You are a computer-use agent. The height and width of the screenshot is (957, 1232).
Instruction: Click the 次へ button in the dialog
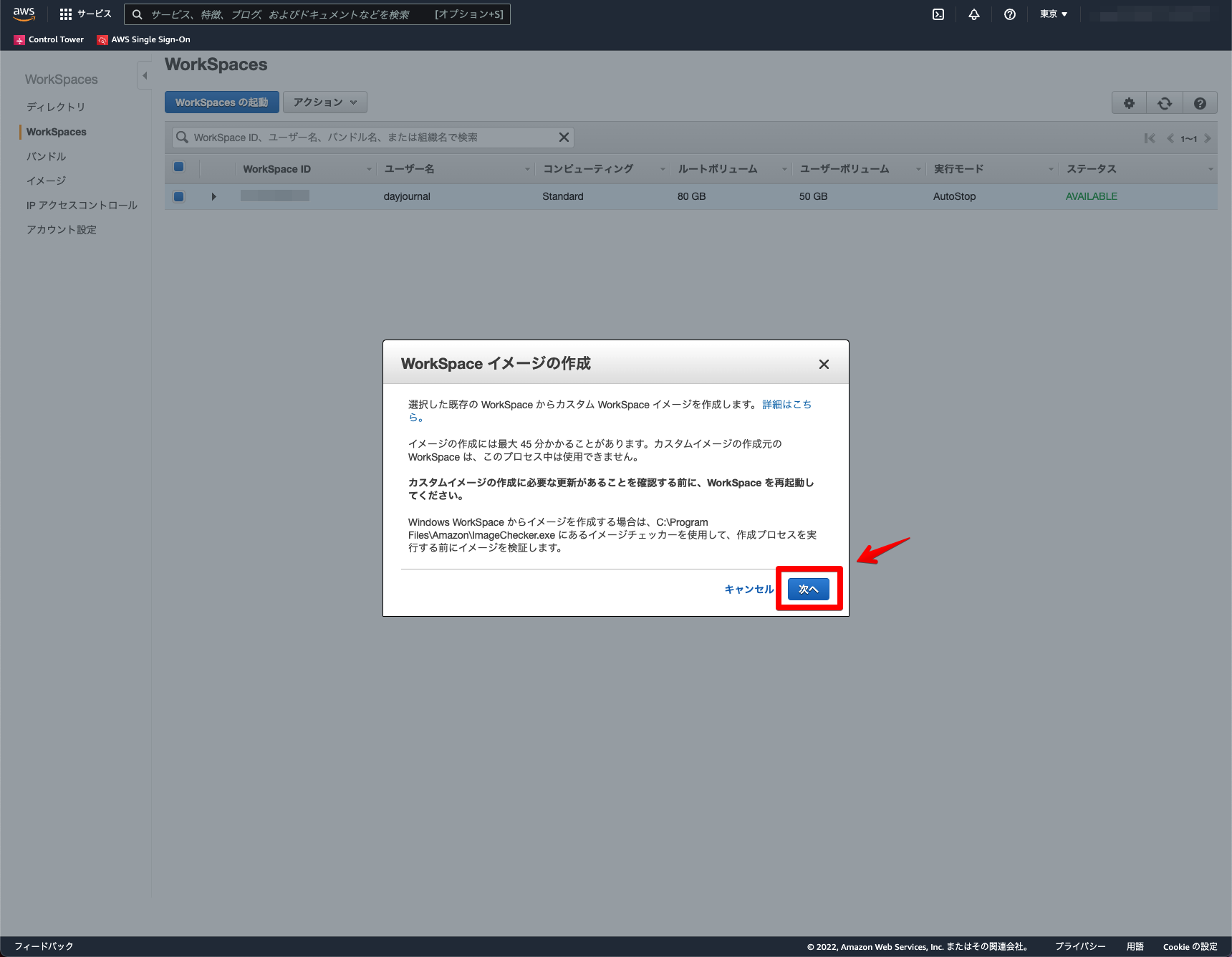point(809,588)
